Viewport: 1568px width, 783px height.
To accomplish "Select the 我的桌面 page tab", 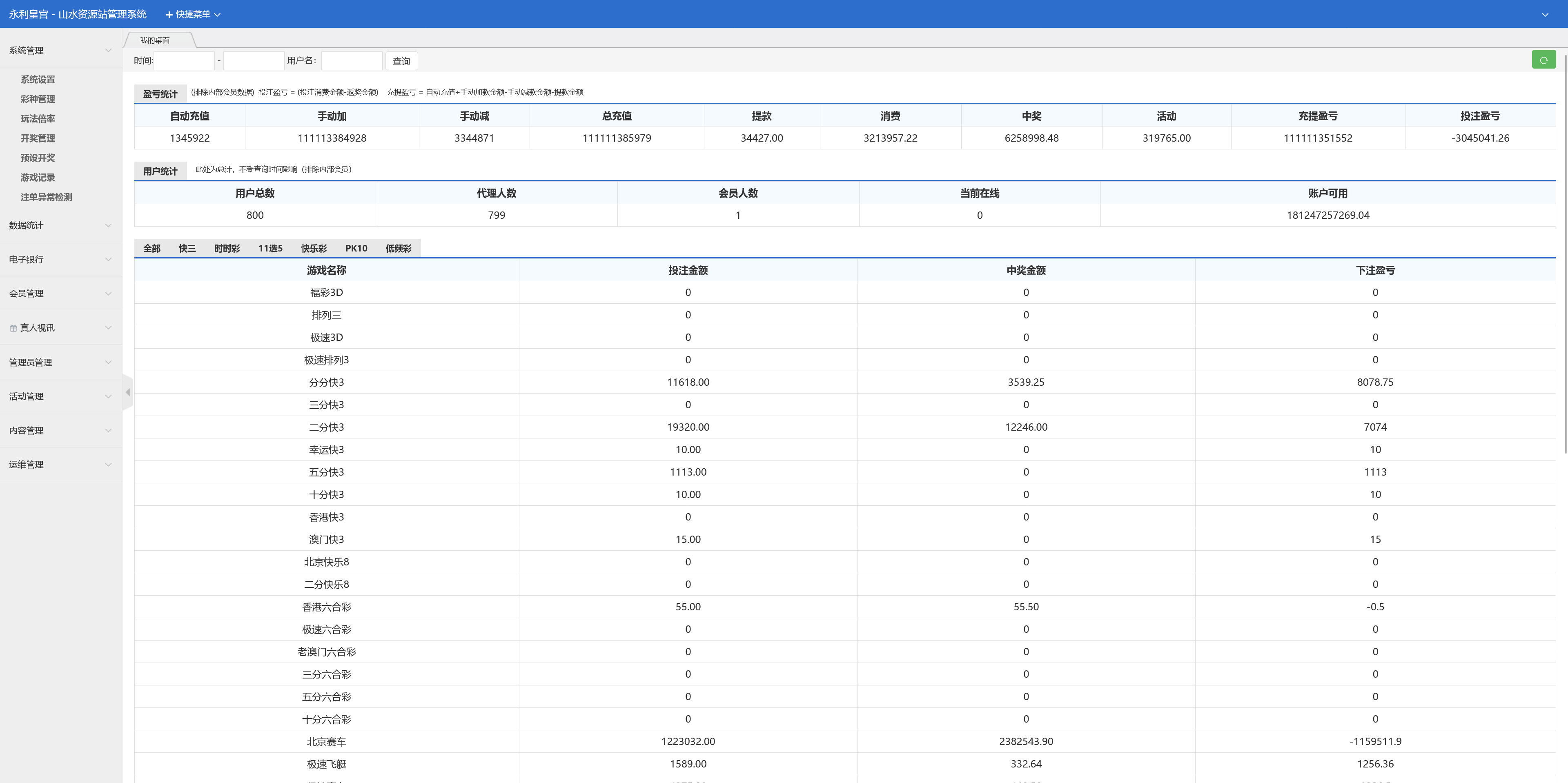I will [155, 40].
